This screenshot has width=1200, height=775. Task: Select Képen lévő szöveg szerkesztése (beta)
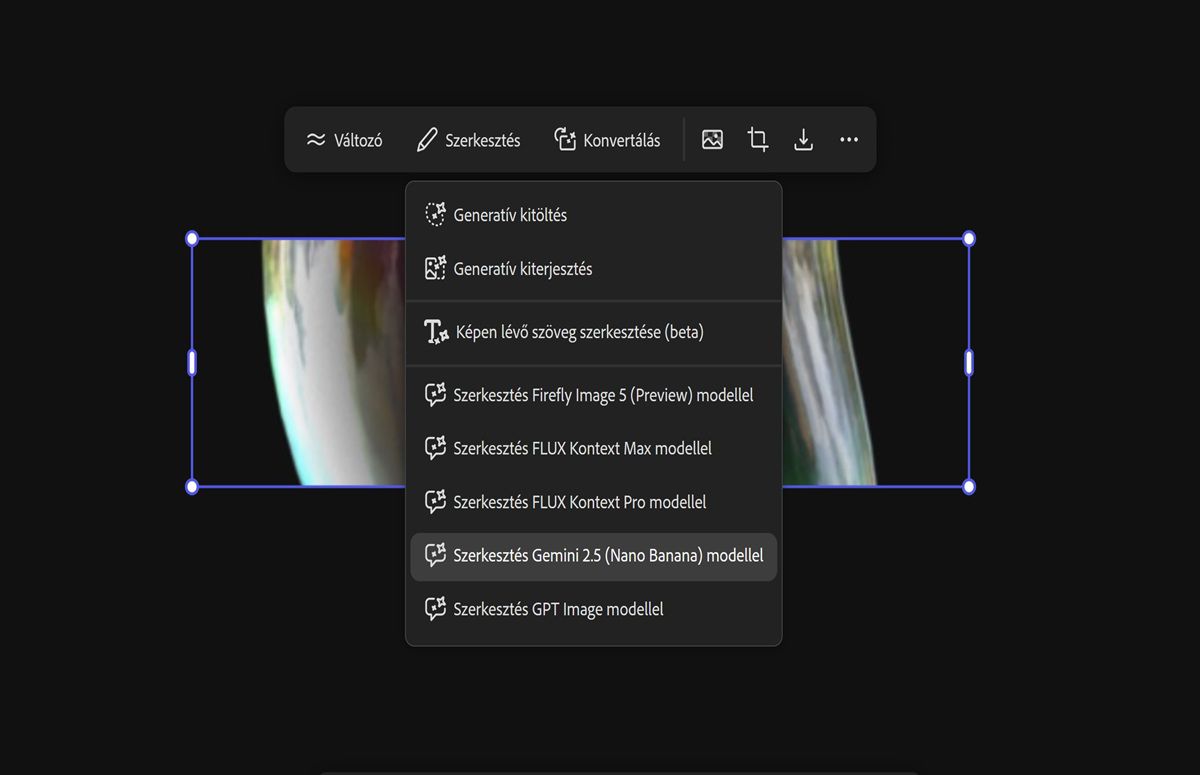click(594, 332)
